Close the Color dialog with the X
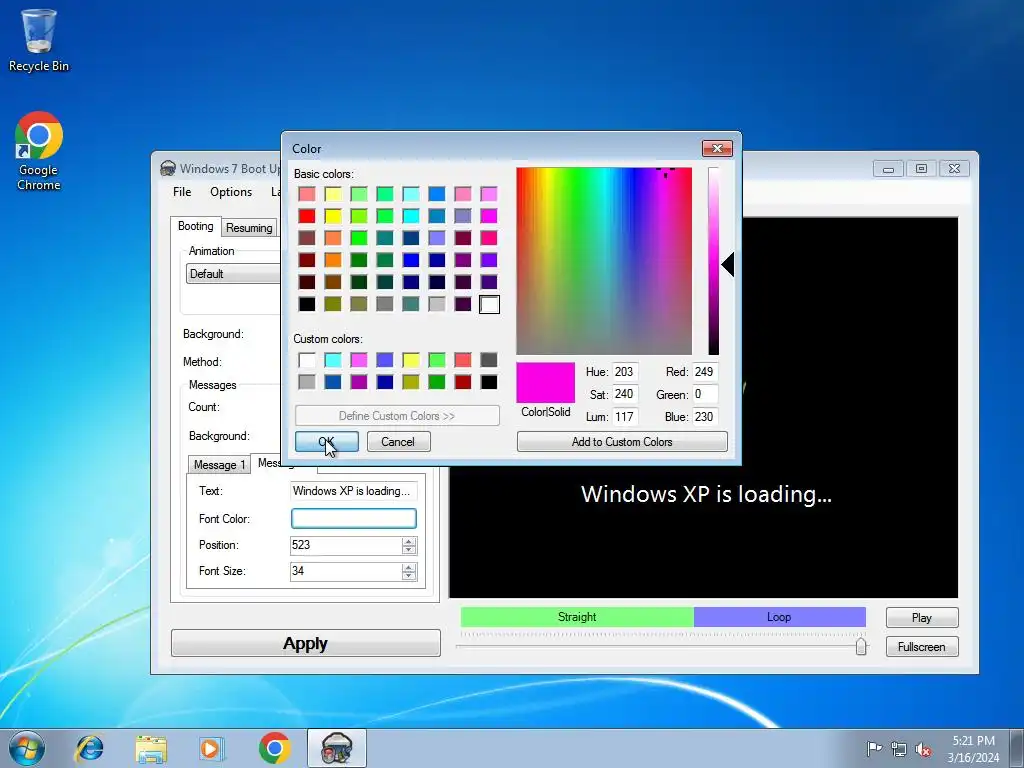1024x768 pixels. pyautogui.click(x=717, y=148)
